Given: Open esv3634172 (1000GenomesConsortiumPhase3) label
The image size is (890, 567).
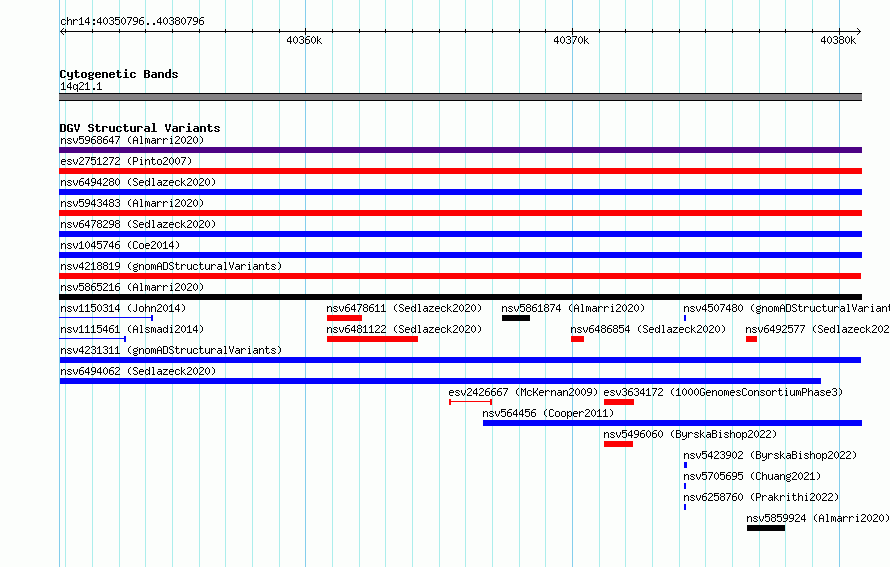Looking at the screenshot, I should click(x=723, y=392).
